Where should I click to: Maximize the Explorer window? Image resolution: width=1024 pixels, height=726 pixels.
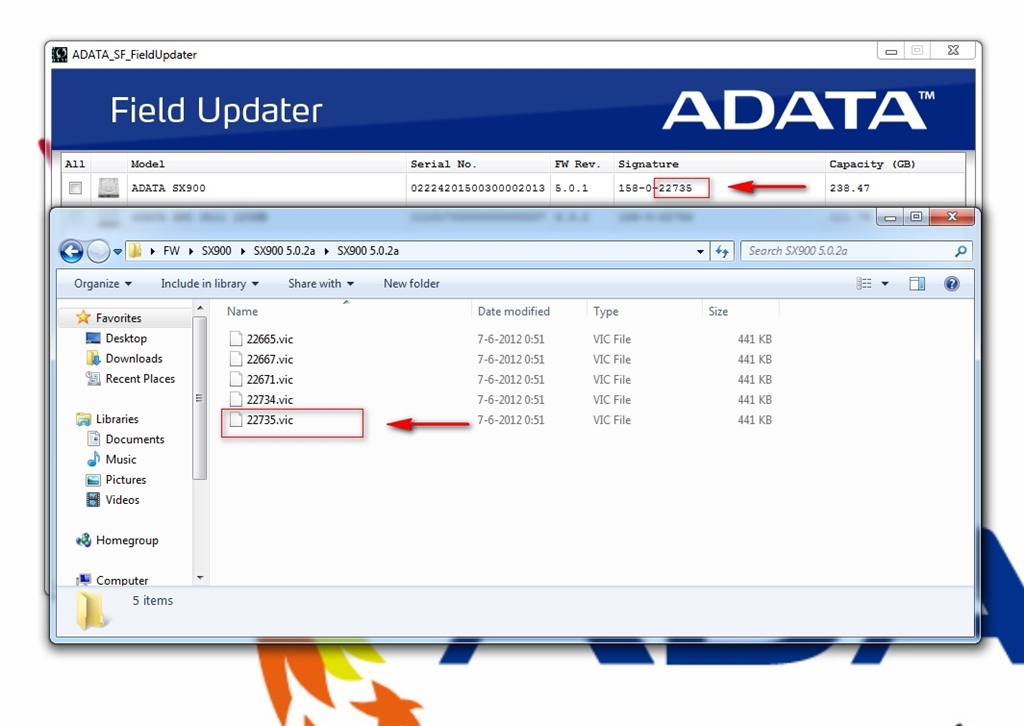[916, 217]
